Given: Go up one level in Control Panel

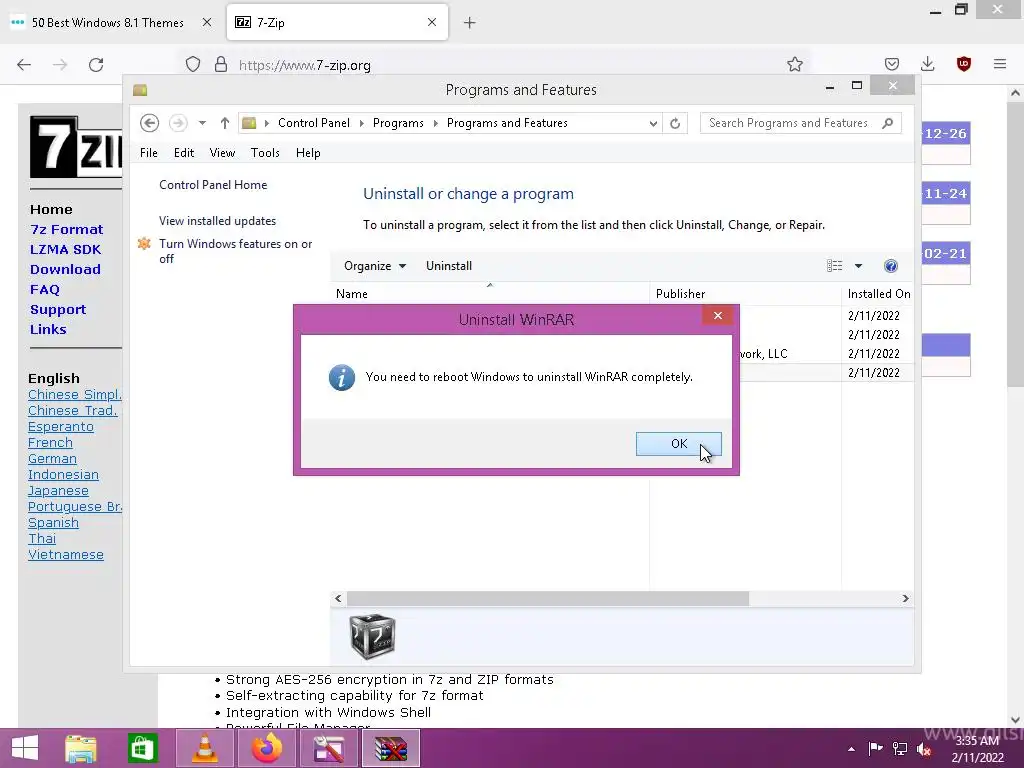Looking at the screenshot, I should [x=225, y=123].
